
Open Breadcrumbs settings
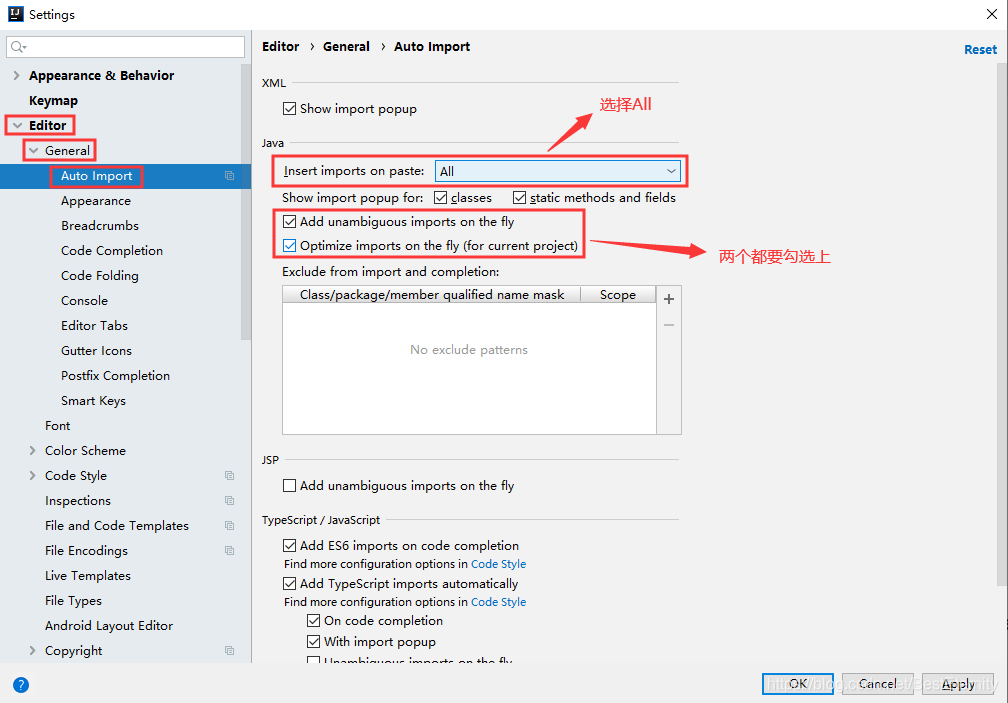(100, 226)
